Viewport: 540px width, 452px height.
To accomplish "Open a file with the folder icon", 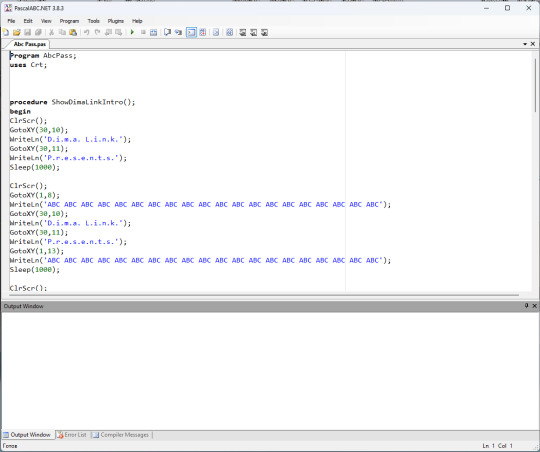I will click(17, 32).
